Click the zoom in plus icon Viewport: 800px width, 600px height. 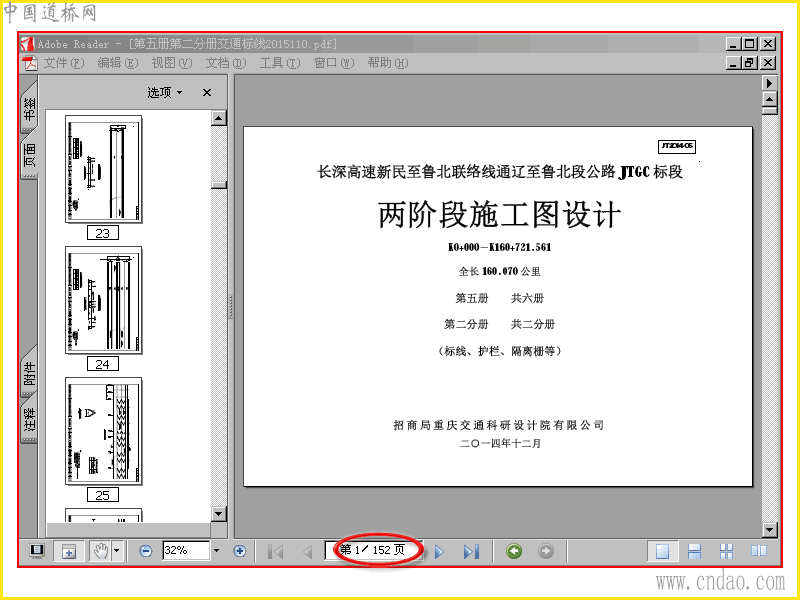point(240,551)
